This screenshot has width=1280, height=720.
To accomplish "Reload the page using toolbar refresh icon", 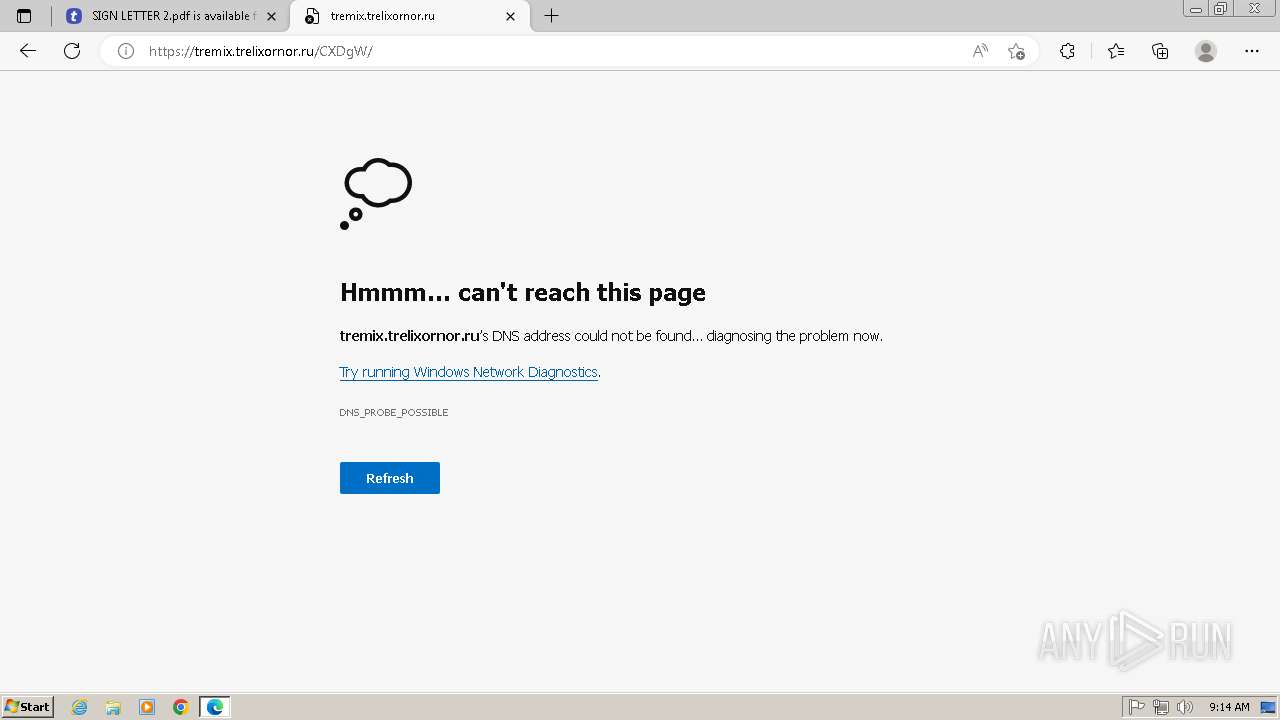I will [x=72, y=51].
